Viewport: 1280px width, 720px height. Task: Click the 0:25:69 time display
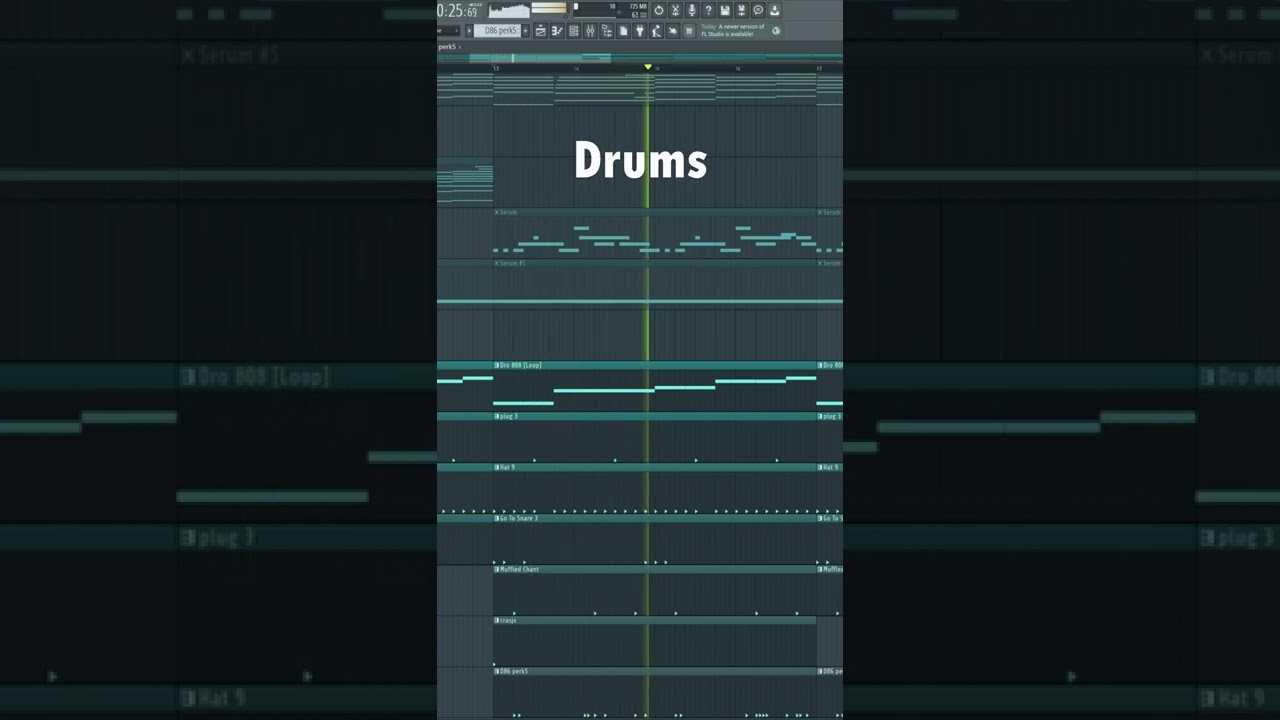click(459, 11)
